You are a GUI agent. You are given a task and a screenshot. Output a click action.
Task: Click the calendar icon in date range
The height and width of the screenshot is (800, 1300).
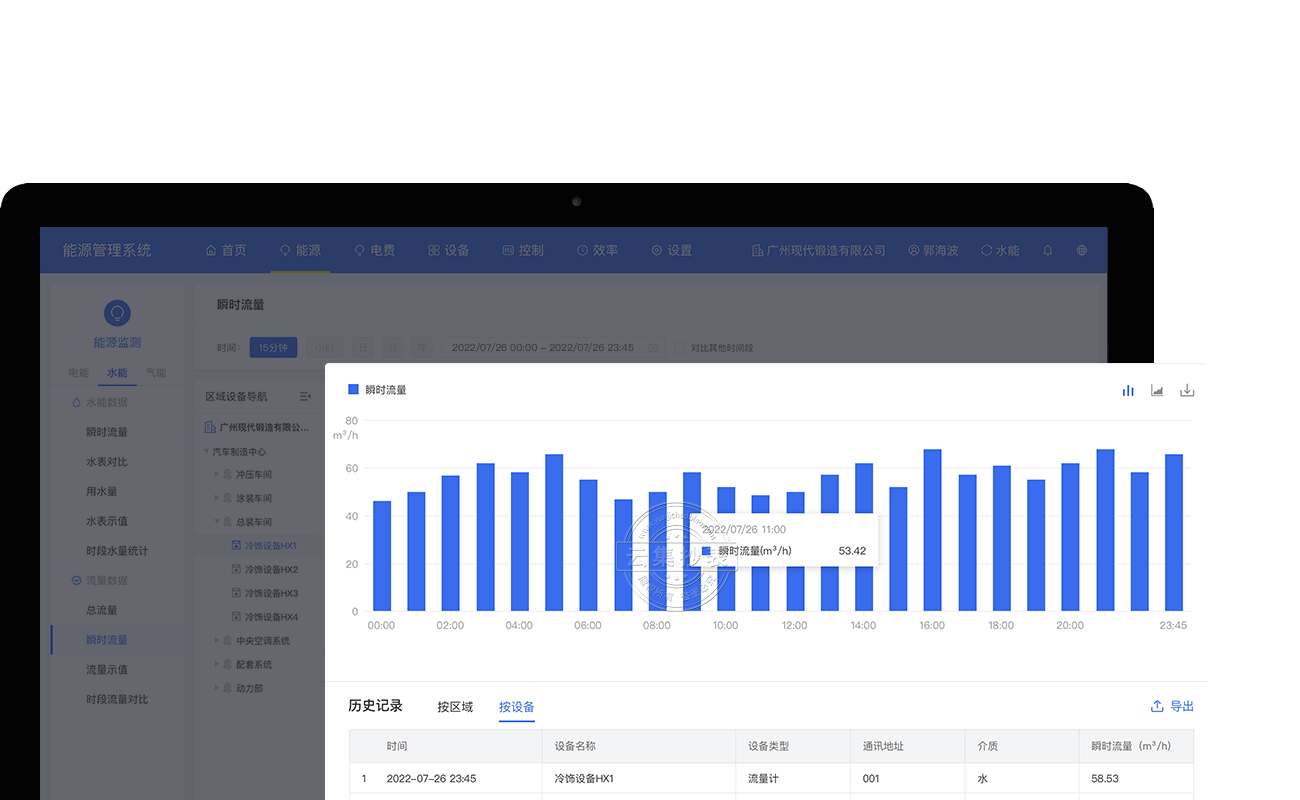tap(653, 348)
